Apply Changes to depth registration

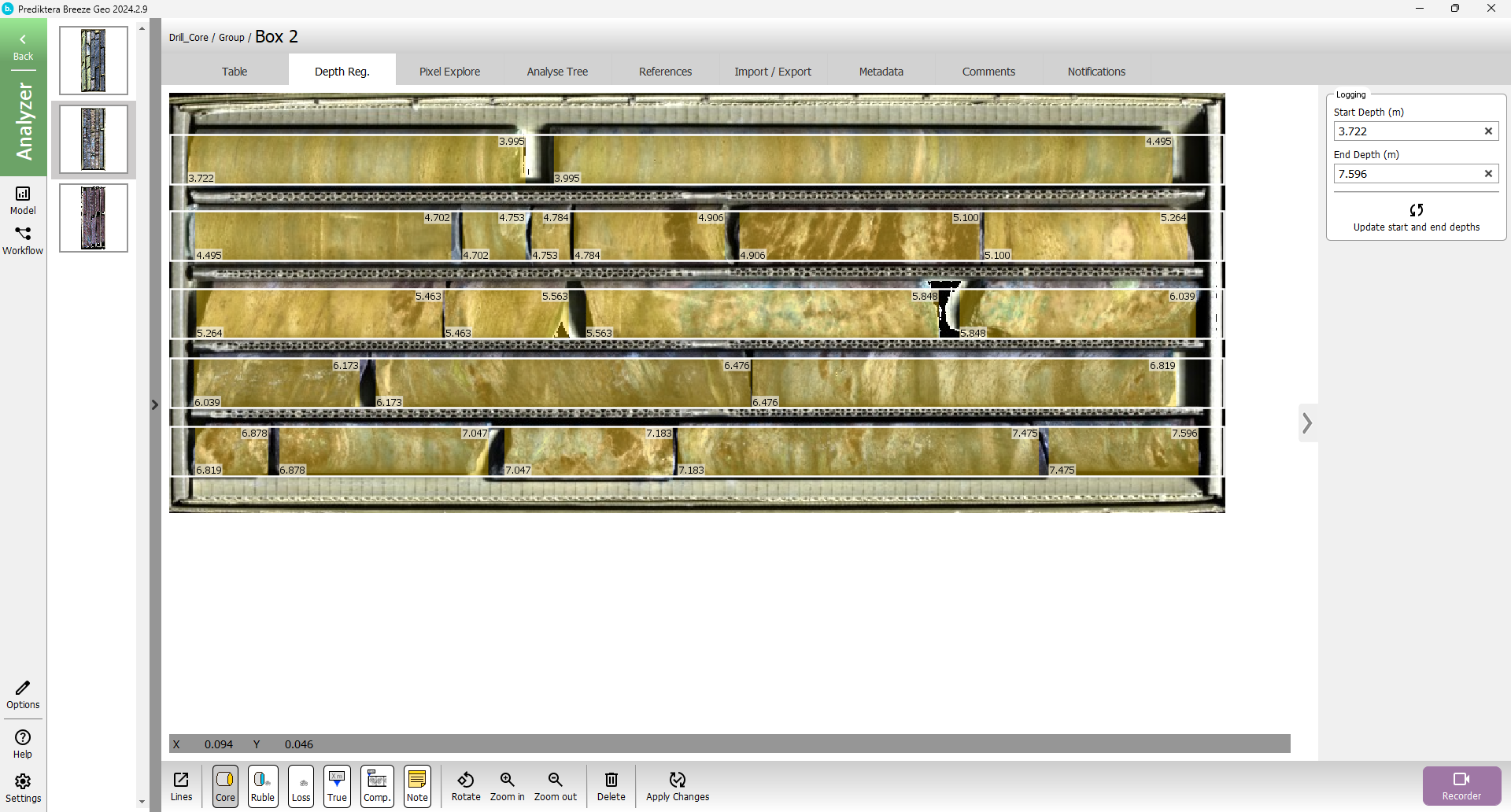point(678,785)
